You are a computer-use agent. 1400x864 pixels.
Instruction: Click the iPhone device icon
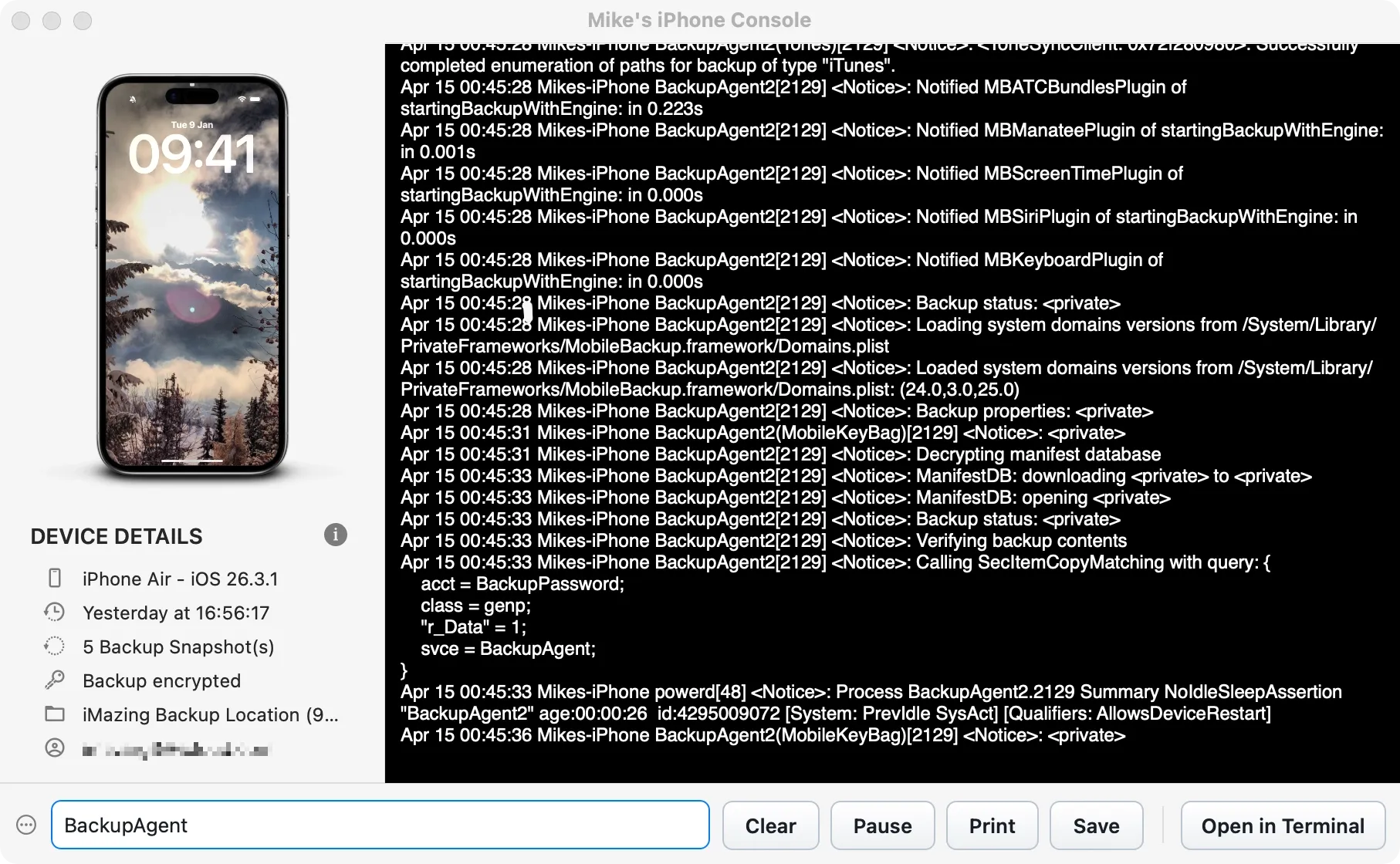click(55, 578)
